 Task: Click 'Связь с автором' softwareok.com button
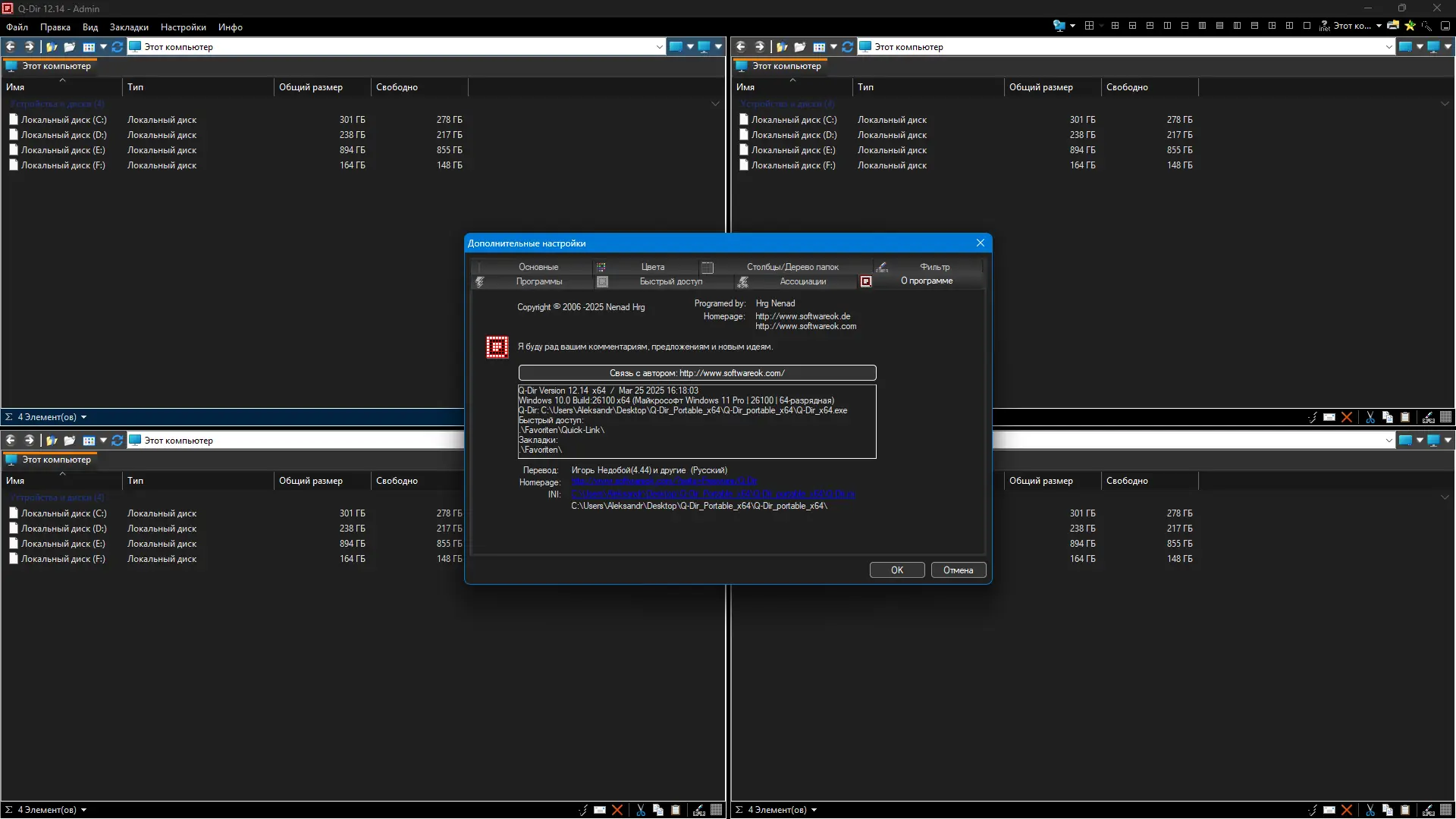(x=697, y=373)
